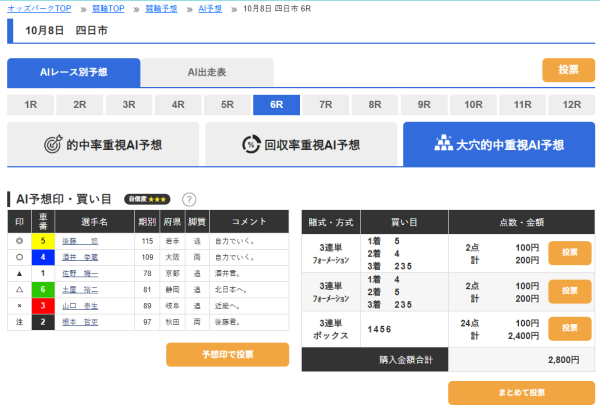Click the green car number 6 cell
The image size is (600, 417).
click(43, 290)
